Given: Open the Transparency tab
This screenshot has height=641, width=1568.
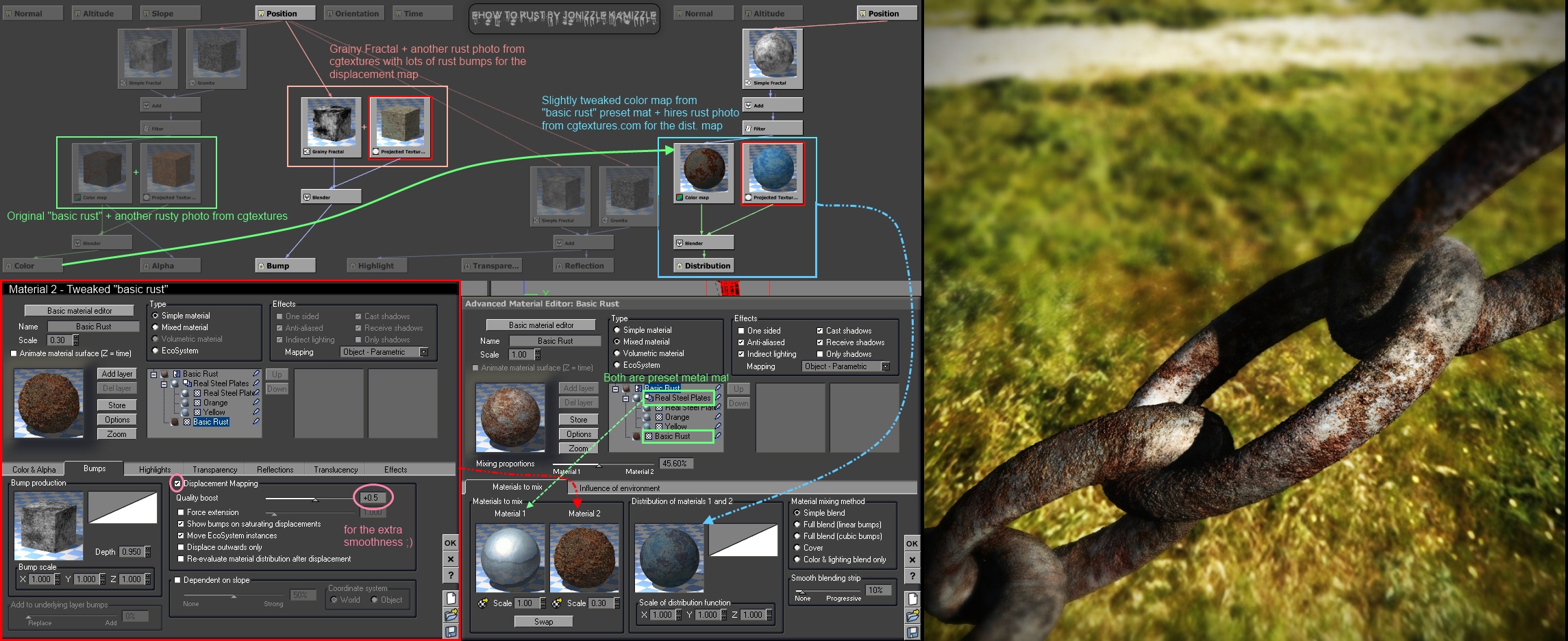Looking at the screenshot, I should pos(215,470).
